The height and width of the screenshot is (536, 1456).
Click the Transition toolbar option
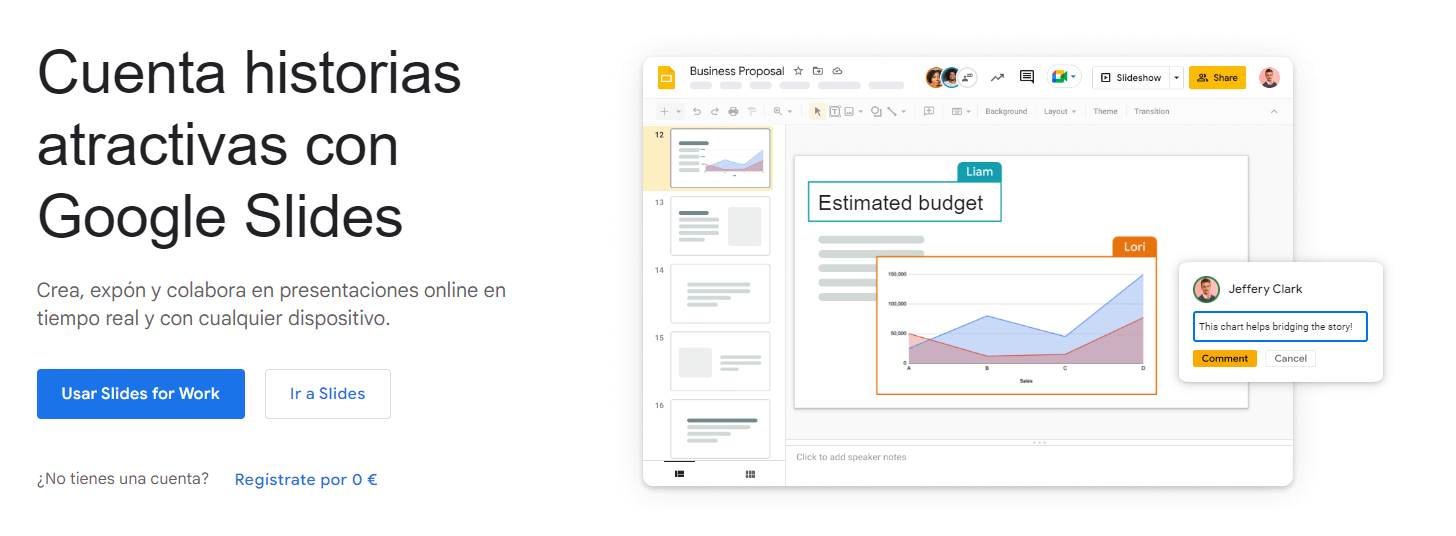[1152, 111]
